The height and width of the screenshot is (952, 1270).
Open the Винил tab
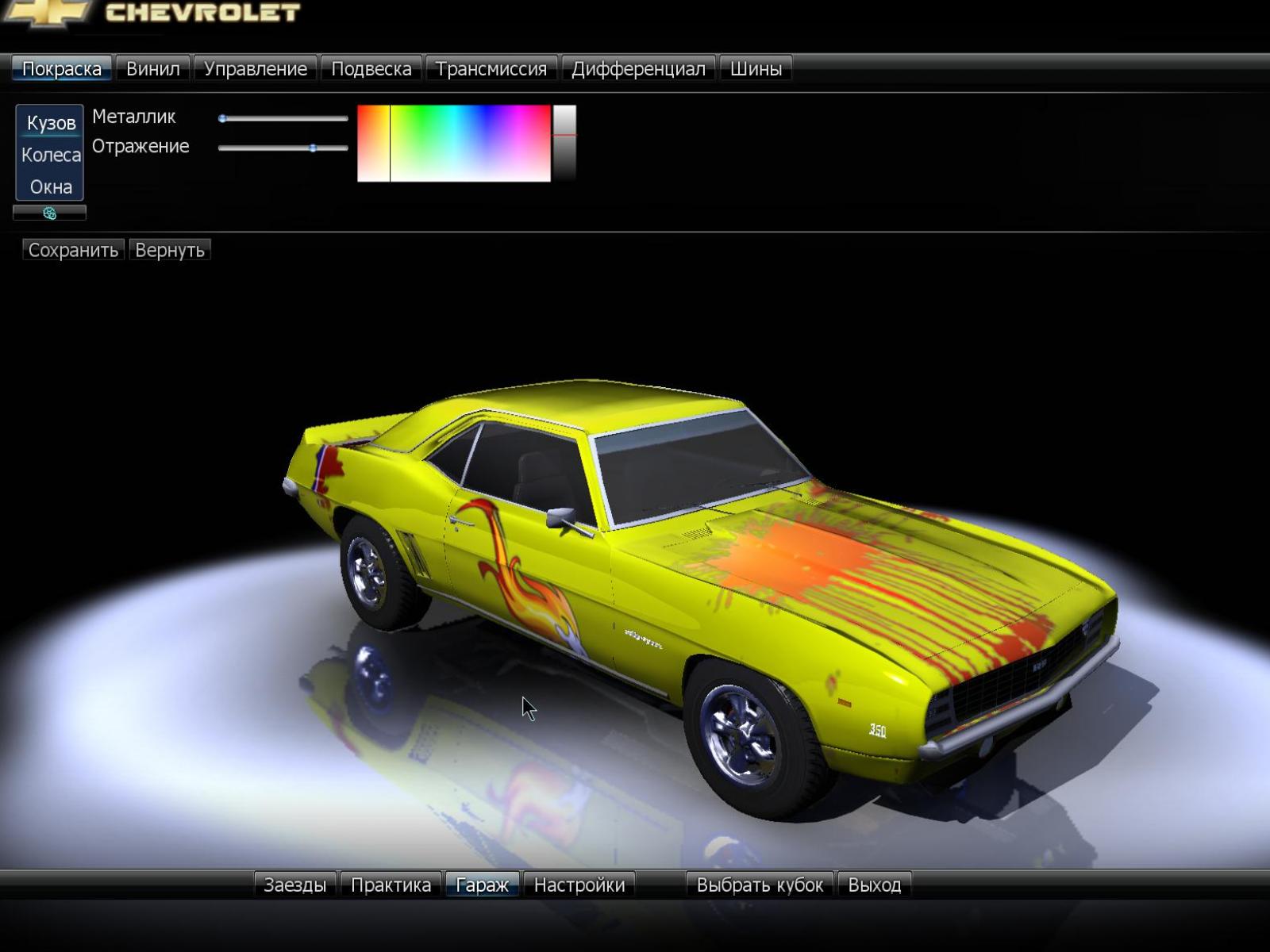click(152, 69)
